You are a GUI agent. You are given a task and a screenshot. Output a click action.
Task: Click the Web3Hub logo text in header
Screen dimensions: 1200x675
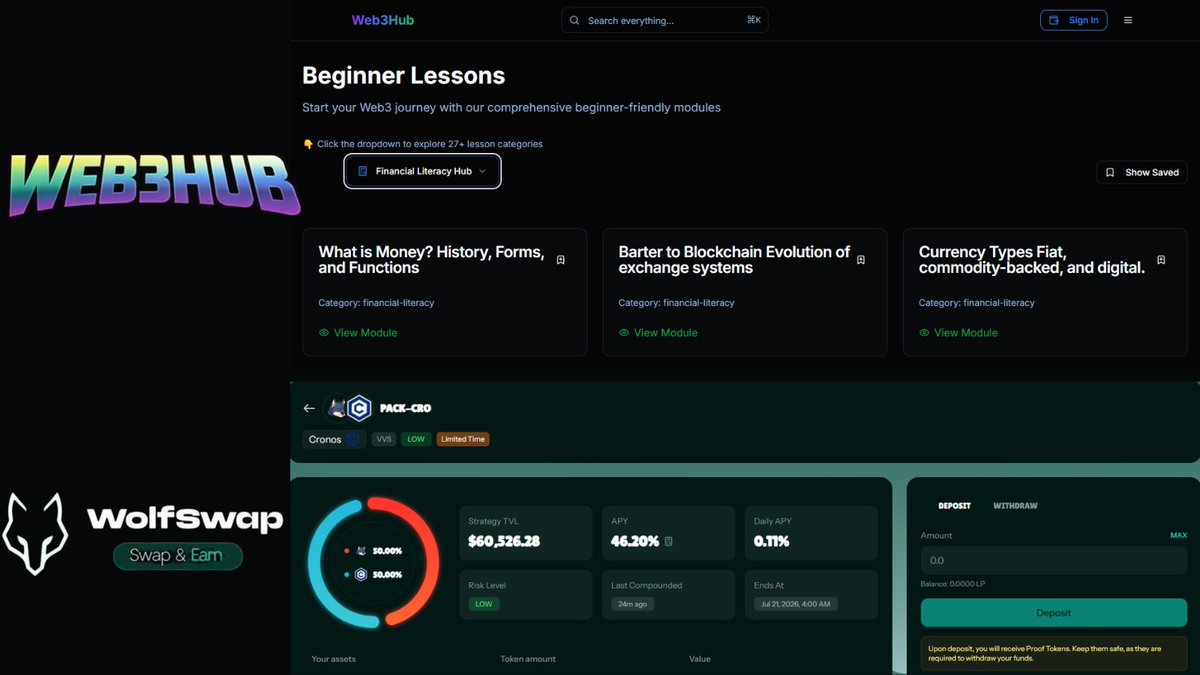[x=383, y=20]
